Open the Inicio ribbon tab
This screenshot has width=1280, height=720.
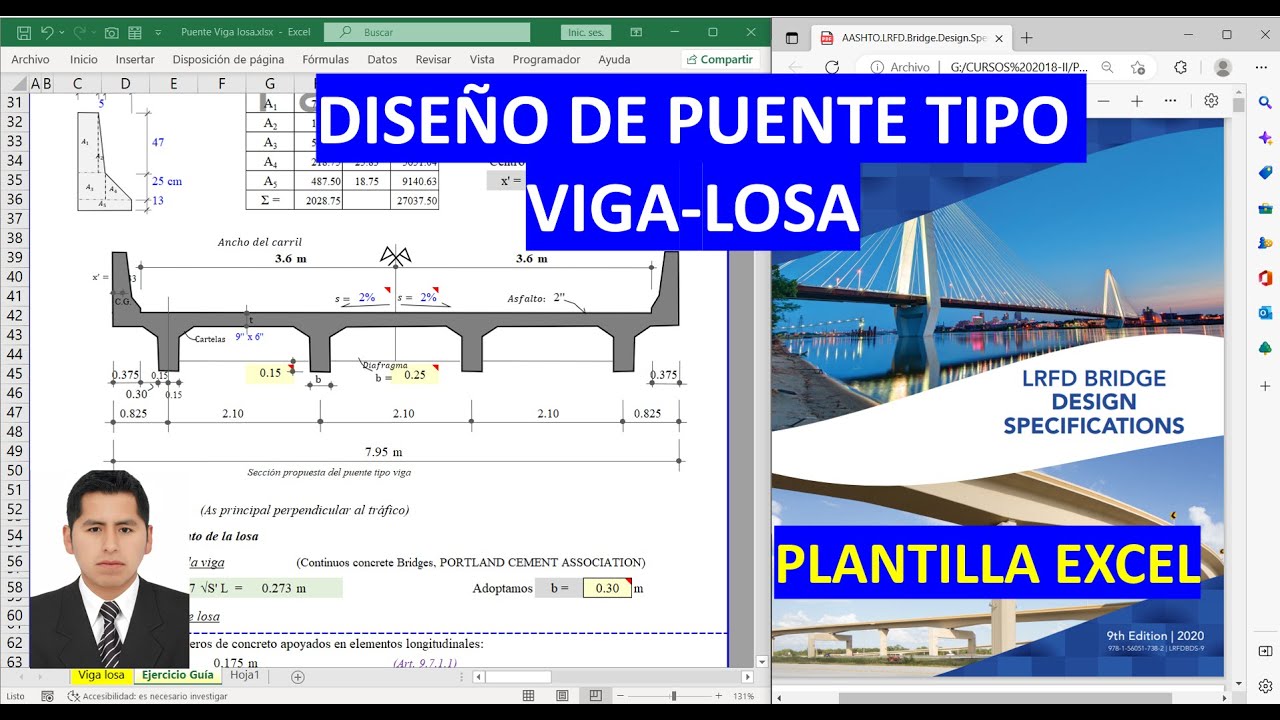point(84,60)
